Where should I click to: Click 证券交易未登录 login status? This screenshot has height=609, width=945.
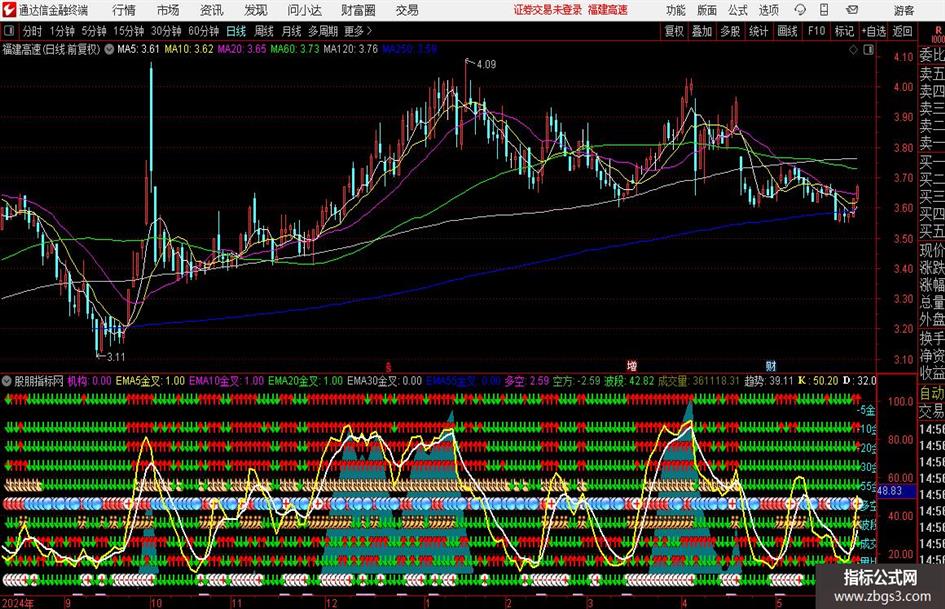pos(548,10)
